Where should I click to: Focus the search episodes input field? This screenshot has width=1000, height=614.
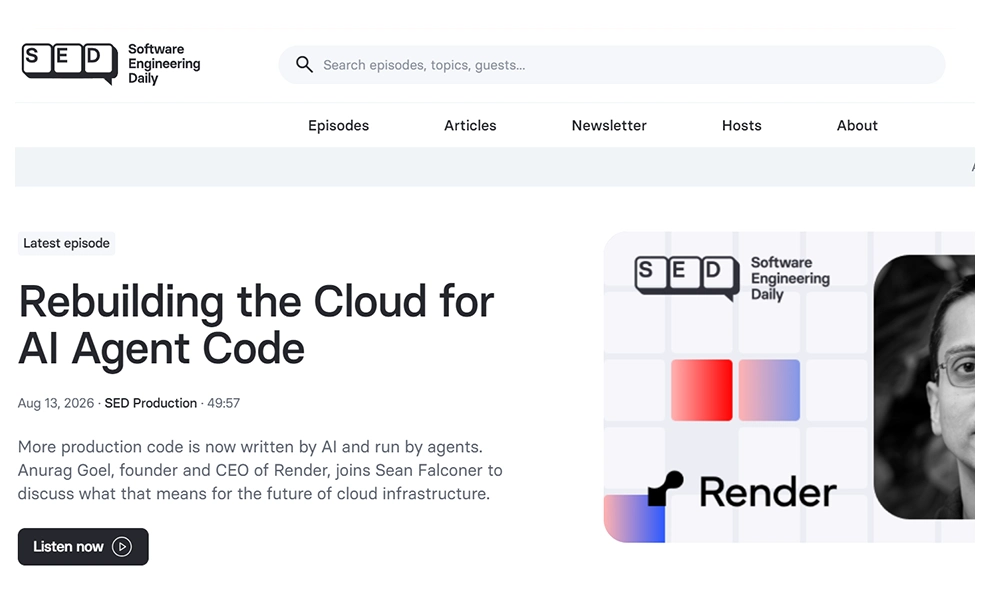pyautogui.click(x=612, y=64)
